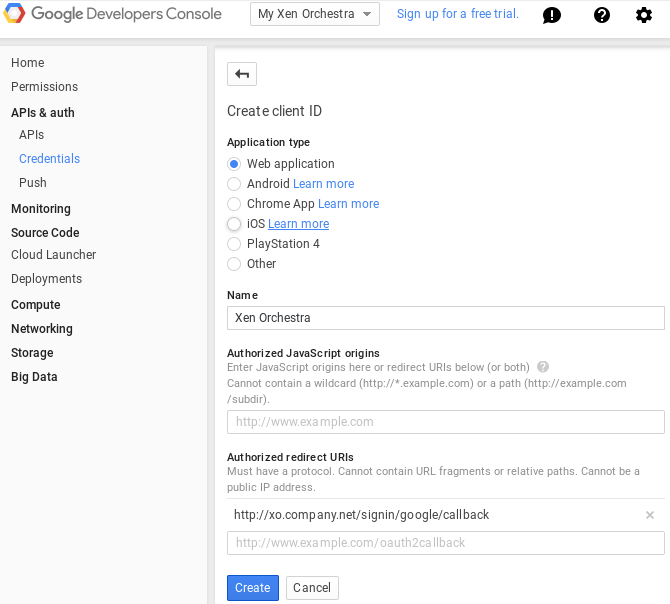
Task: Expand the Storage section
Action: tap(32, 353)
